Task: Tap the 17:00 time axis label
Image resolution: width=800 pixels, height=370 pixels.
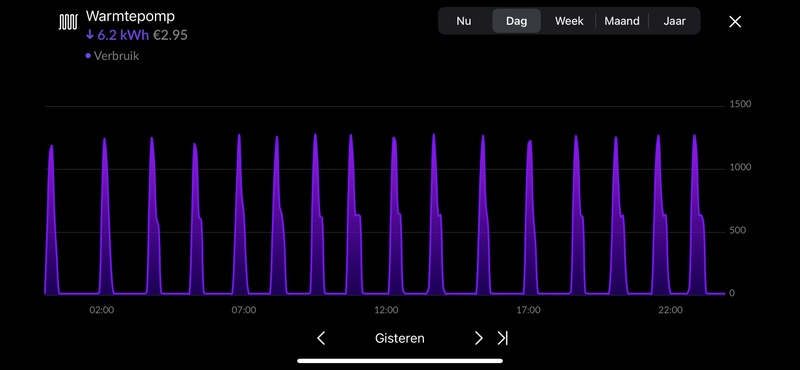Action: click(528, 310)
